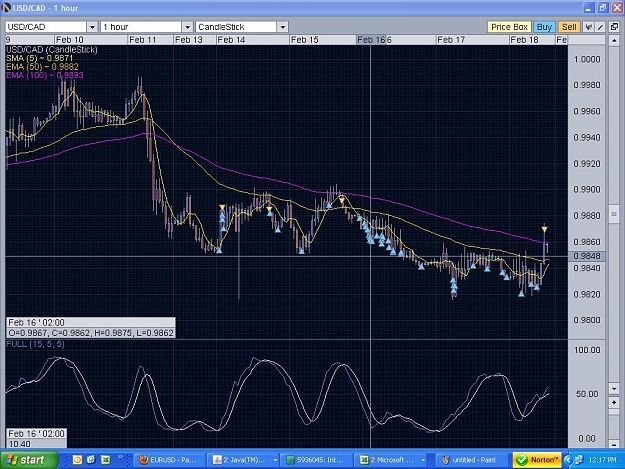Click the EMA (100) indicator label
The image size is (625, 469).
[x=45, y=75]
